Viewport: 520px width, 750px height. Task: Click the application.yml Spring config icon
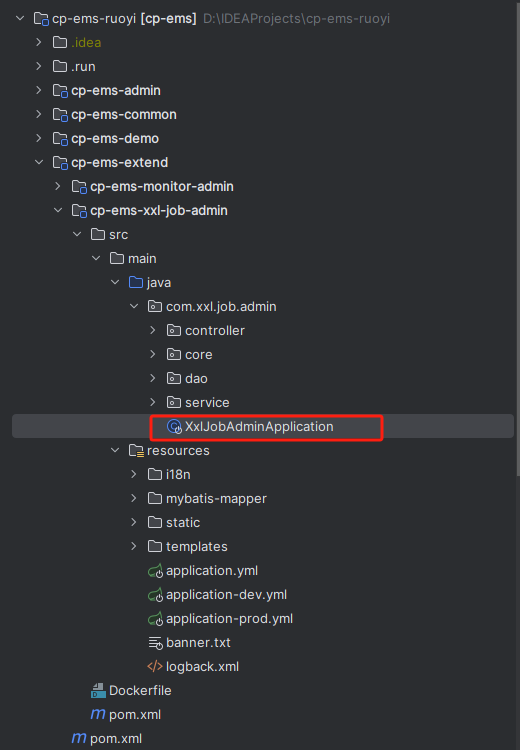click(155, 571)
